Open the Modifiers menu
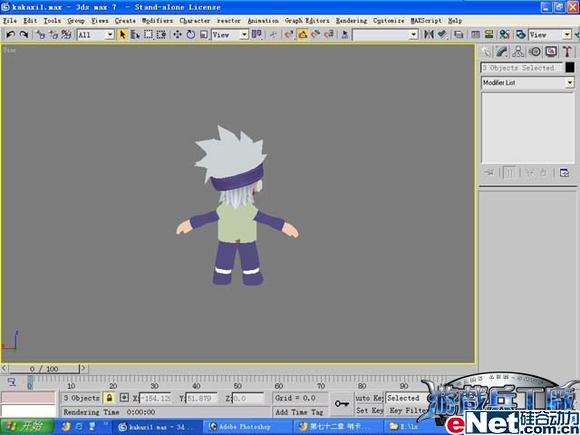The height and width of the screenshot is (435, 580). (x=158, y=21)
